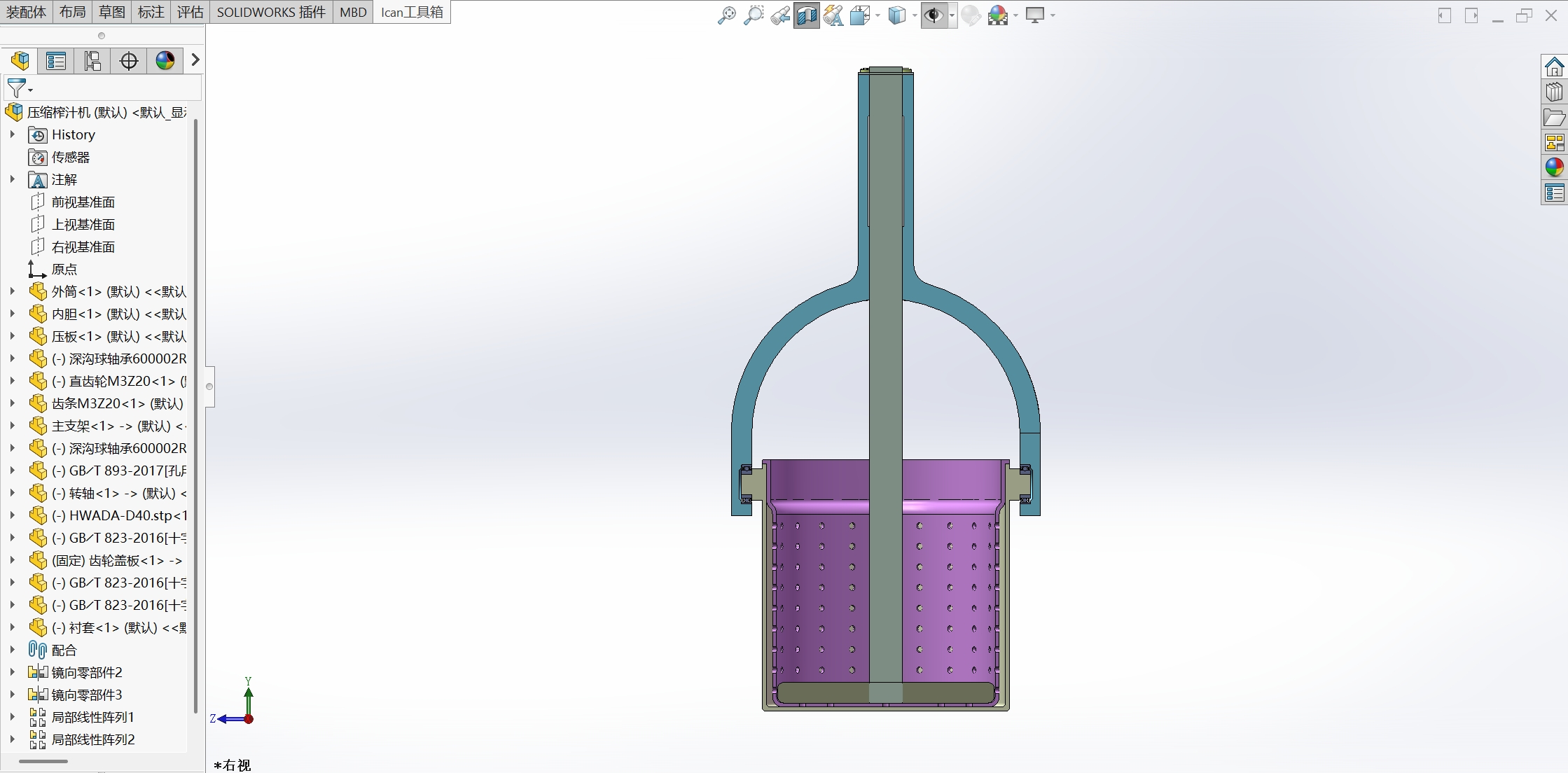Select the 齿轮盖板<1> fixed component
The width and height of the screenshot is (1568, 773).
(106, 560)
